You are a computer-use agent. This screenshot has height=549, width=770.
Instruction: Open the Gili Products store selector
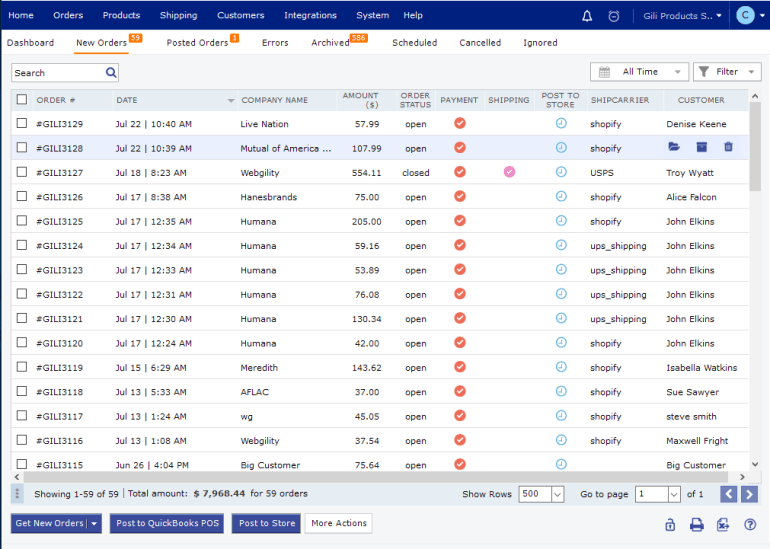point(682,16)
